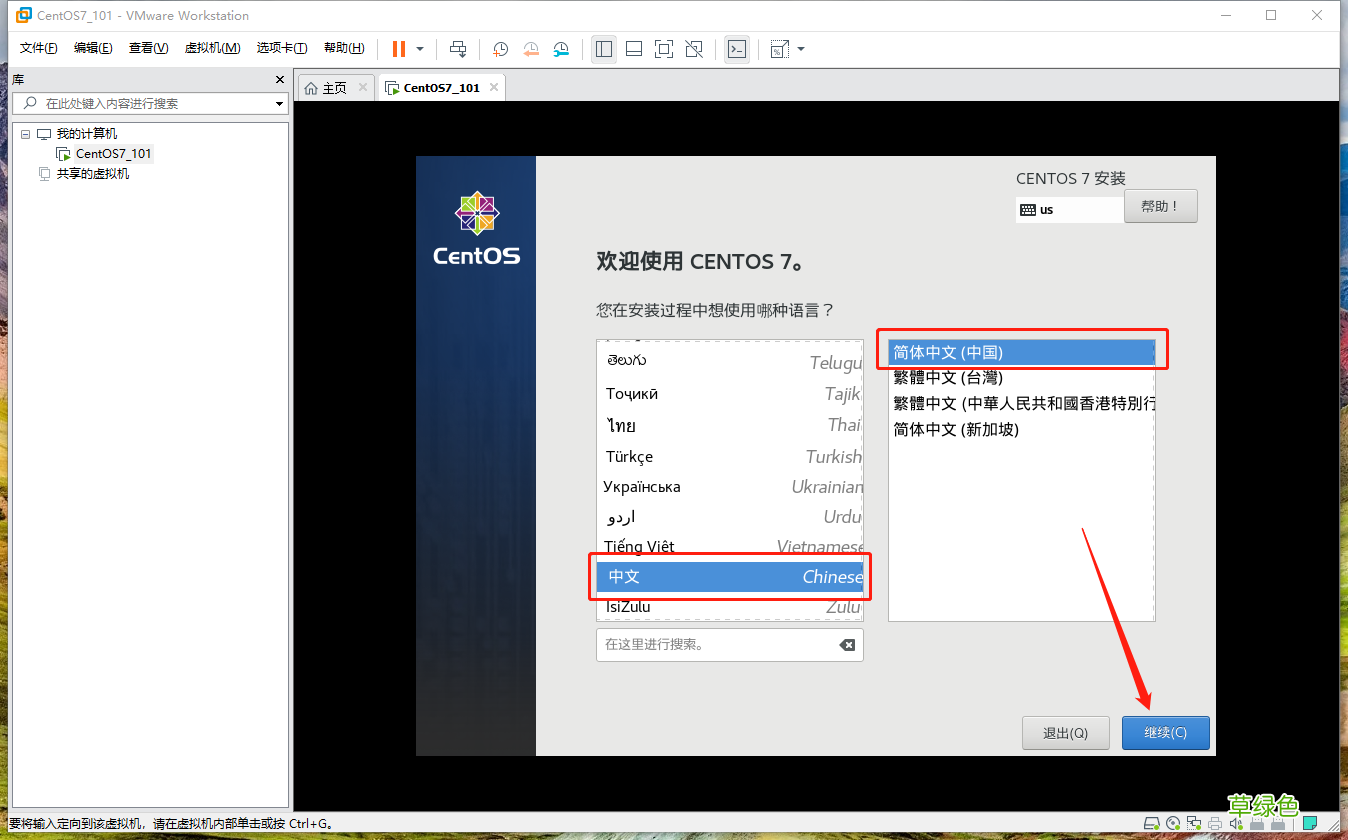Click the network adapter status icon
Image resolution: width=1348 pixels, height=840 pixels.
pos(1194,824)
